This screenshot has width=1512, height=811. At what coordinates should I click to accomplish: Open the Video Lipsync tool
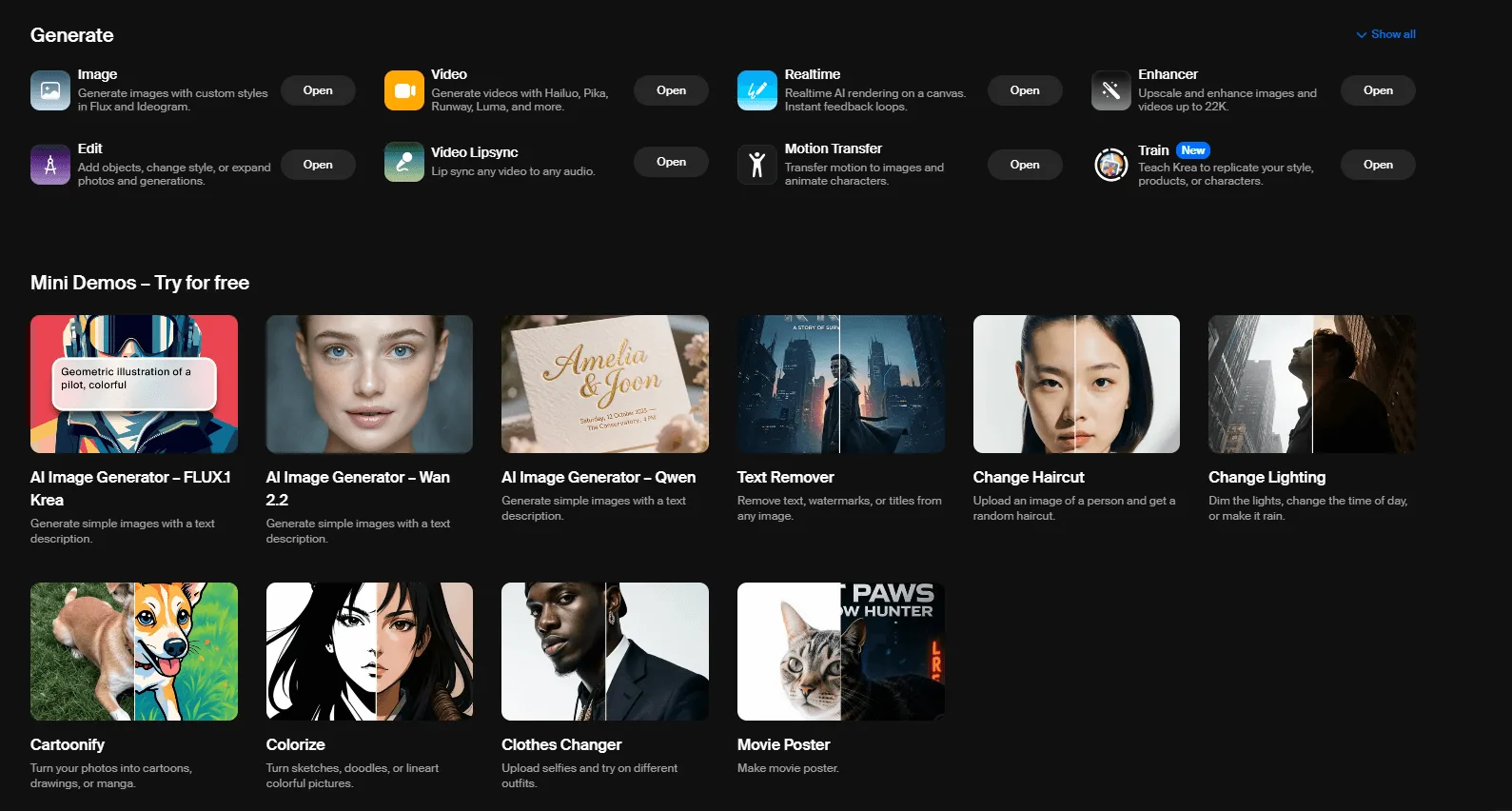pyautogui.click(x=672, y=162)
